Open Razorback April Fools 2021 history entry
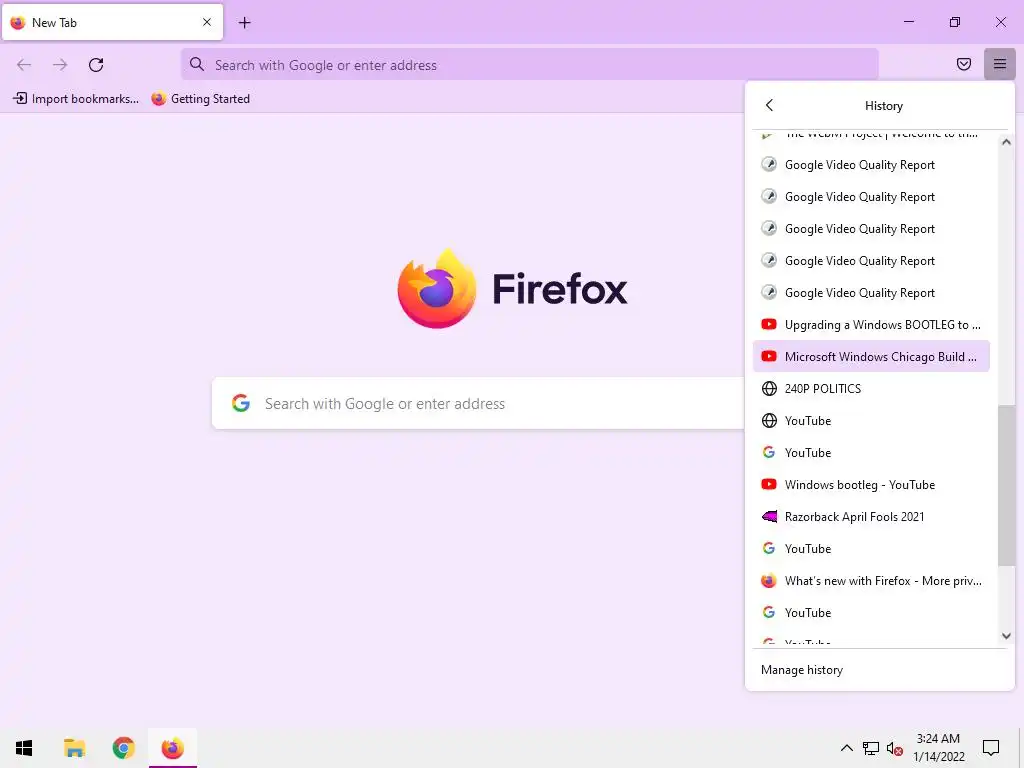Image resolution: width=1024 pixels, height=768 pixels. (x=871, y=517)
